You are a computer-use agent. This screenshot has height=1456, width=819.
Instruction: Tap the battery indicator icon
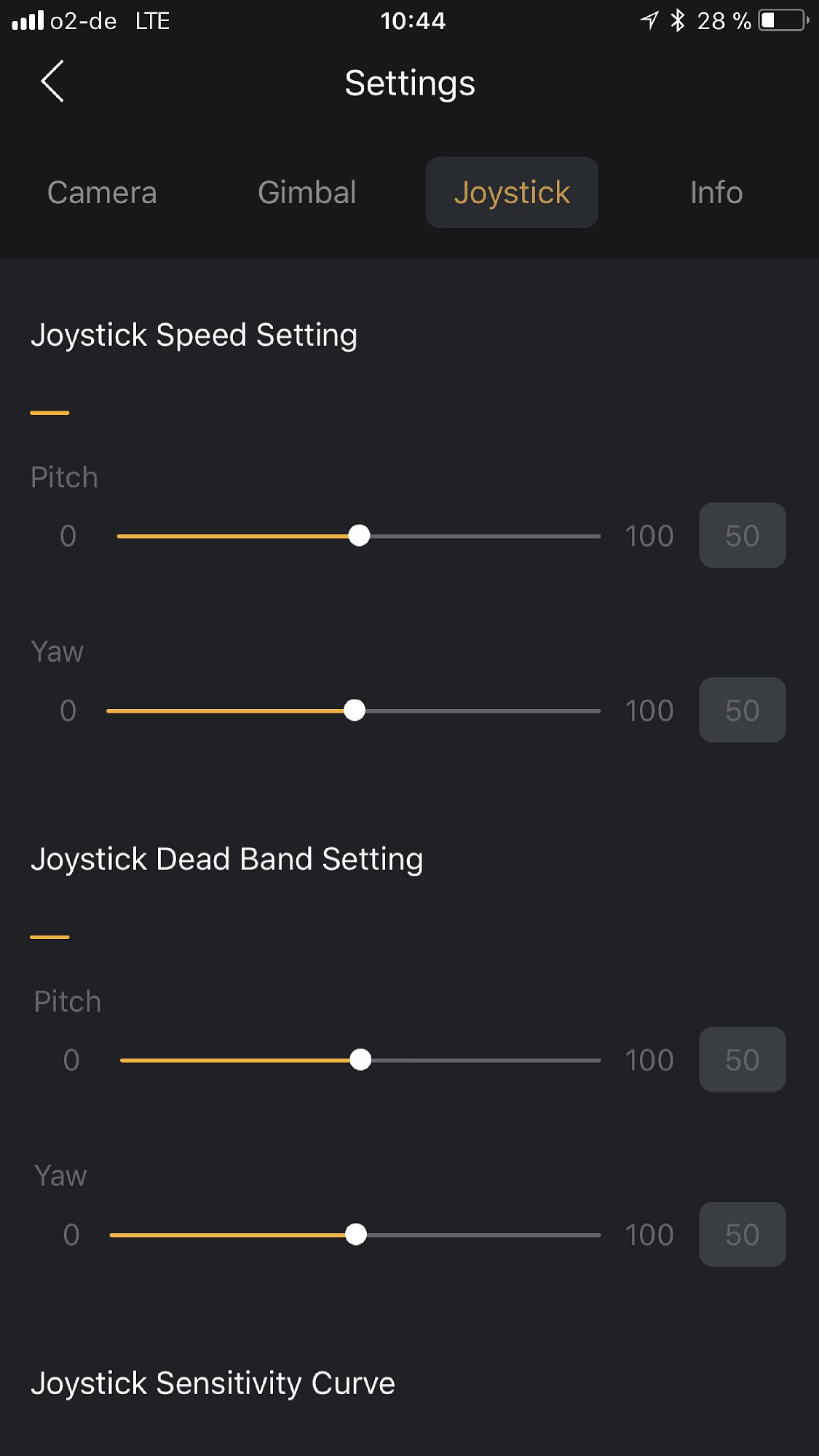[x=783, y=20]
